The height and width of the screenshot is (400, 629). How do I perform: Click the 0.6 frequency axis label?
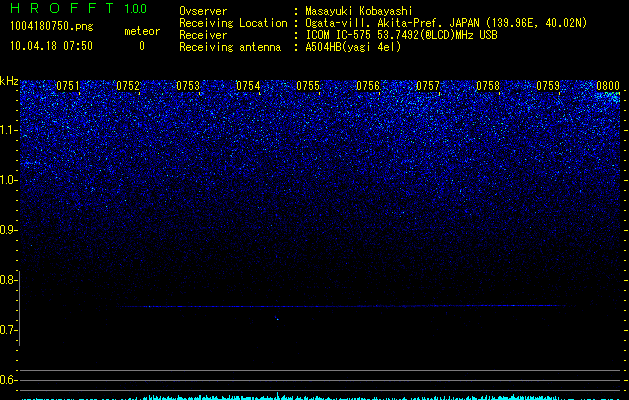tap(8, 380)
